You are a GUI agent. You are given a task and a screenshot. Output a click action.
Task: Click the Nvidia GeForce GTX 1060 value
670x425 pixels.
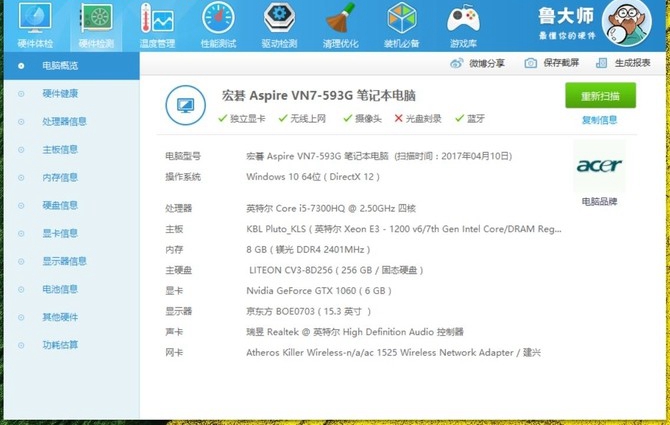(x=319, y=291)
